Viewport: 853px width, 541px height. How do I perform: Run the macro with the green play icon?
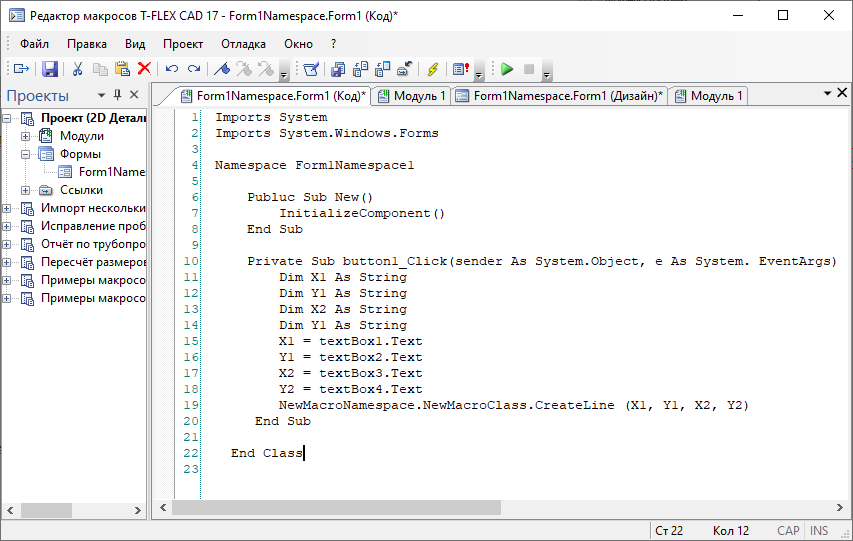pos(507,69)
